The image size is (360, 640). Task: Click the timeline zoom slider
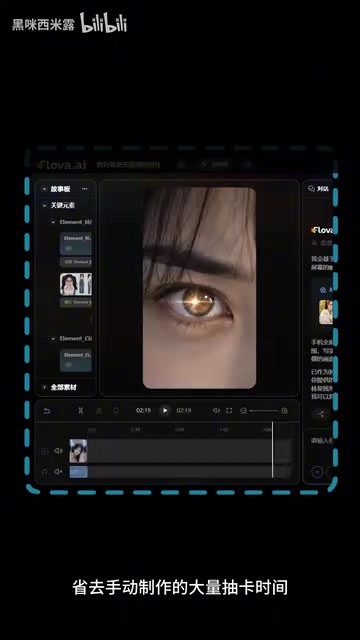click(x=264, y=411)
